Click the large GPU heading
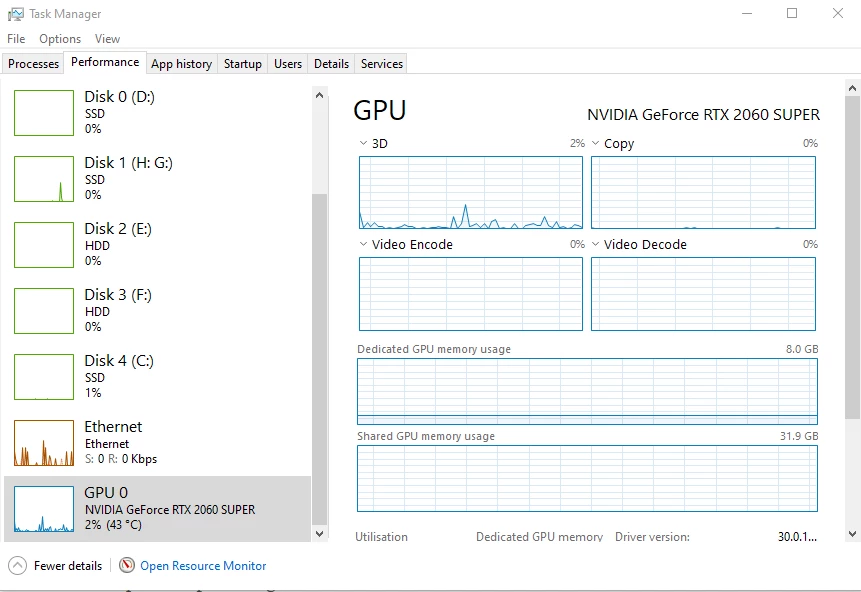The width and height of the screenshot is (861, 592). [380, 110]
